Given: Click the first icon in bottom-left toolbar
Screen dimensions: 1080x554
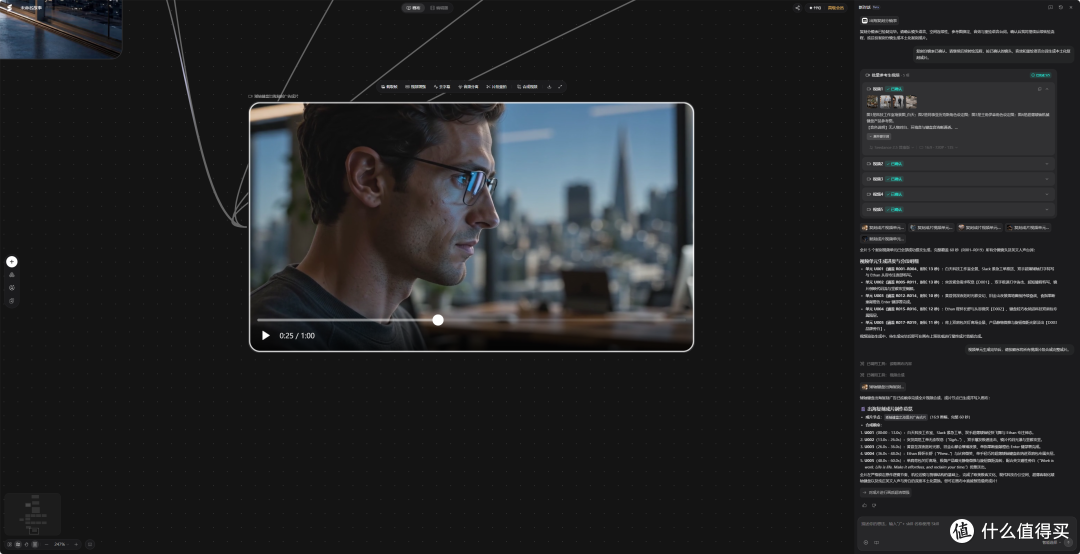Looking at the screenshot, I should (x=9, y=544).
